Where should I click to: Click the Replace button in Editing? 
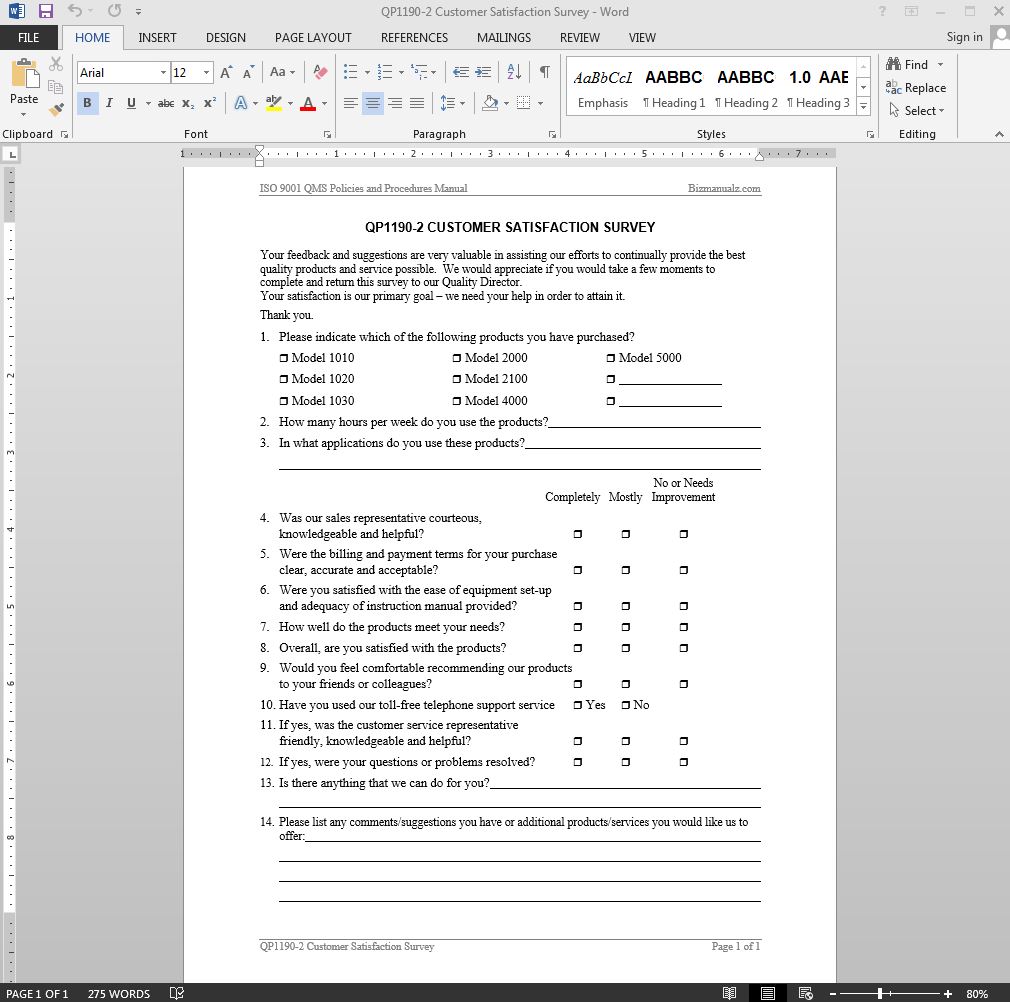click(x=916, y=88)
